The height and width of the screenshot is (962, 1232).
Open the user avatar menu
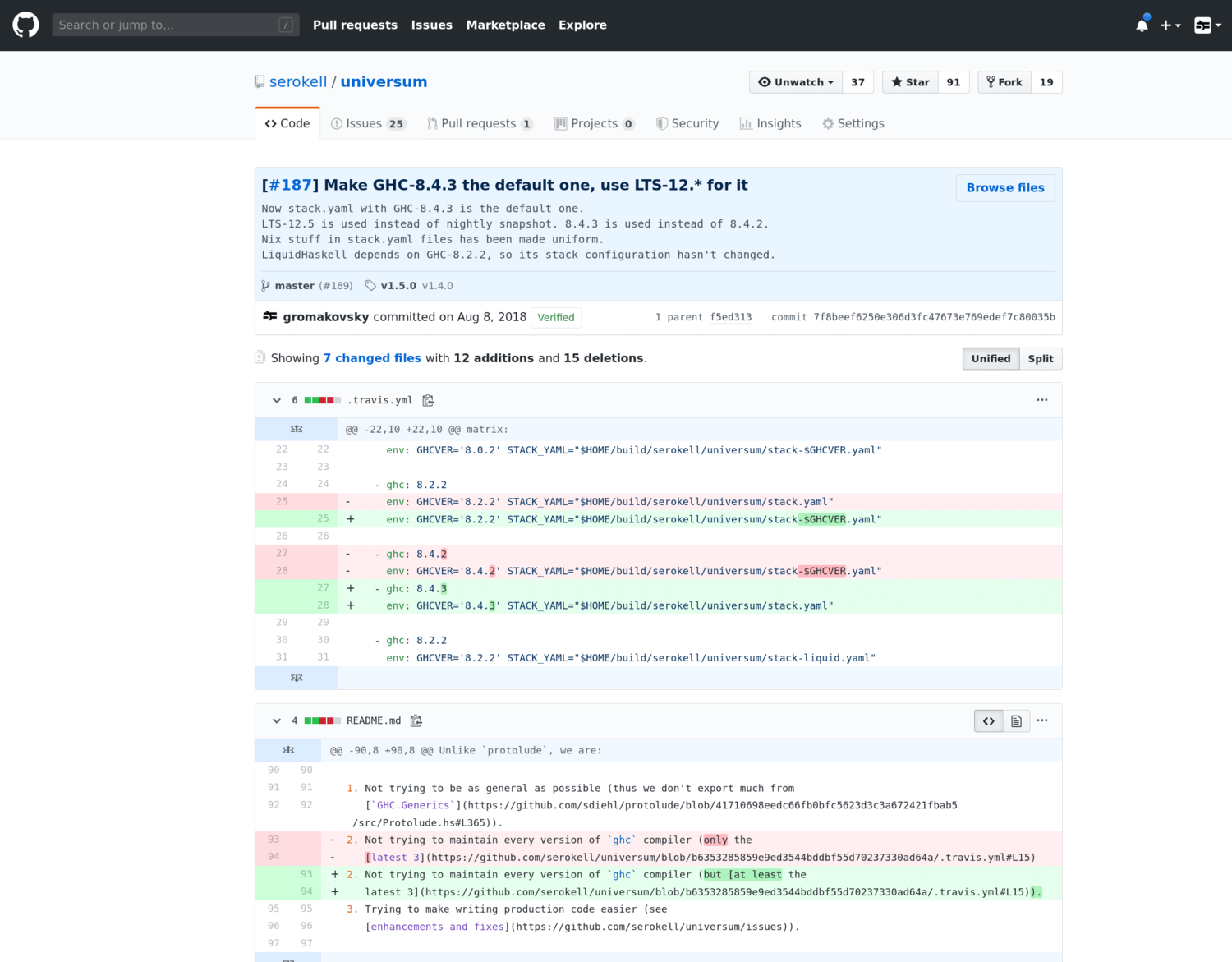point(1207,25)
